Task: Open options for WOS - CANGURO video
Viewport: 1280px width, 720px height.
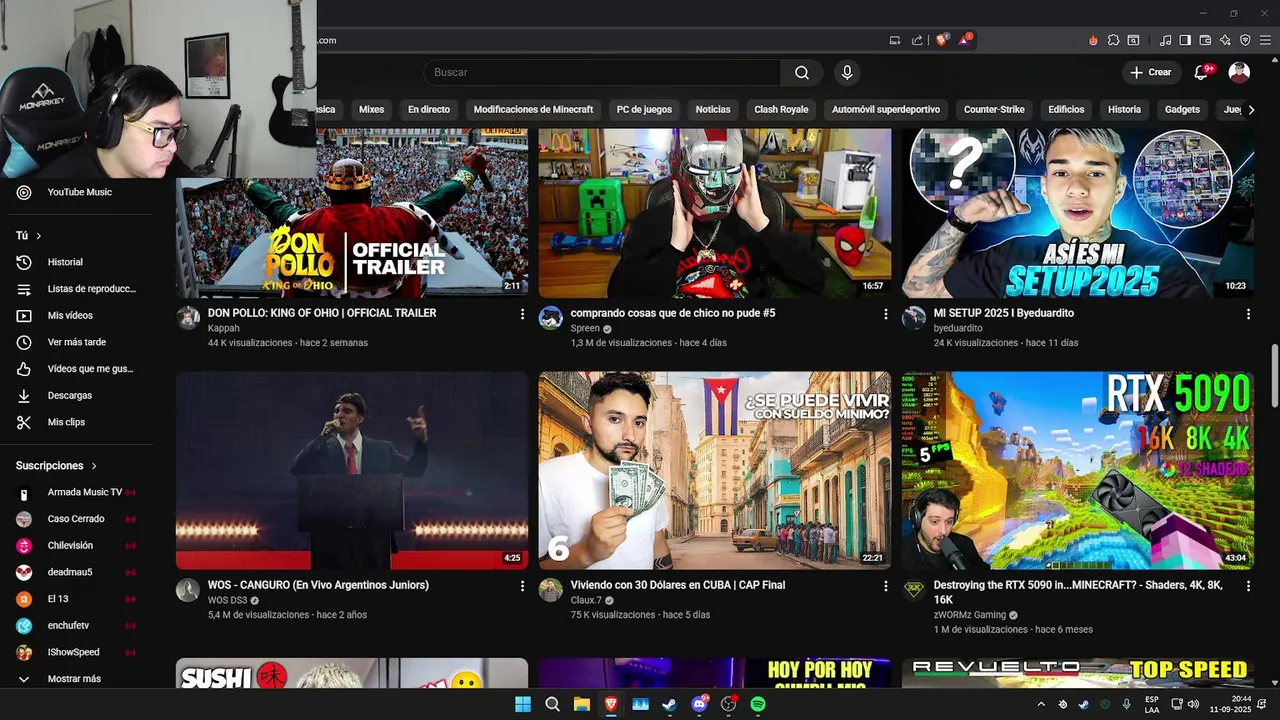Action: click(x=522, y=586)
